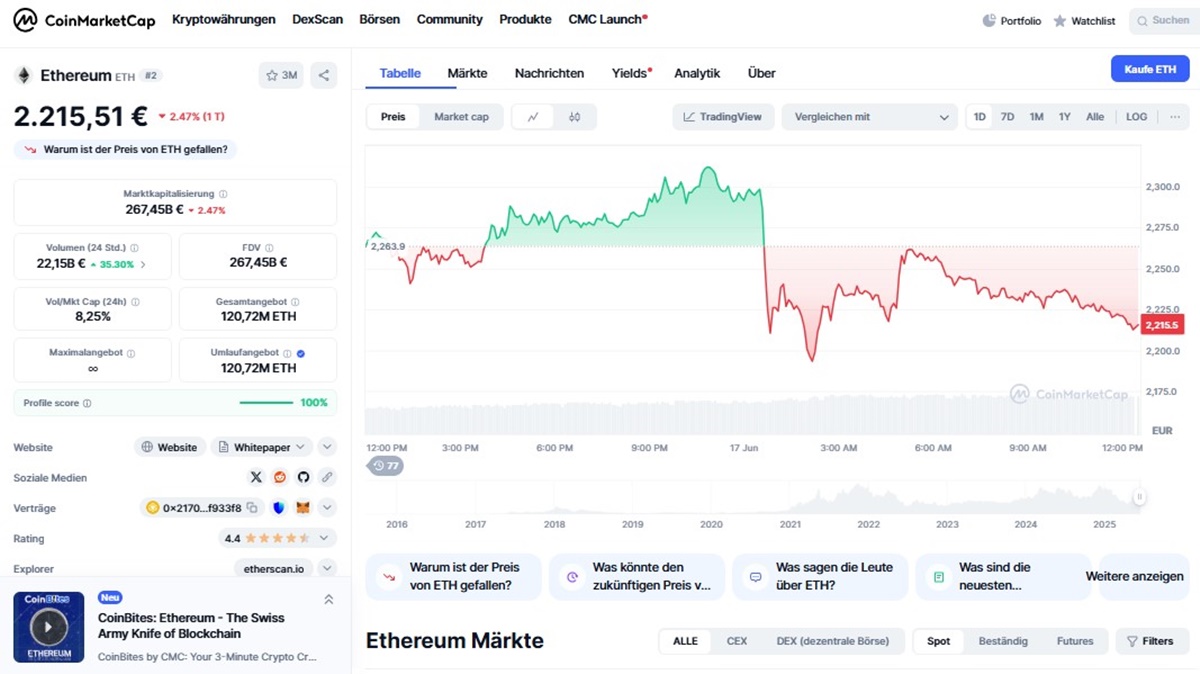Screen dimensions: 1200x674
Task: Toggle LOG scale on chart
Action: (1137, 117)
